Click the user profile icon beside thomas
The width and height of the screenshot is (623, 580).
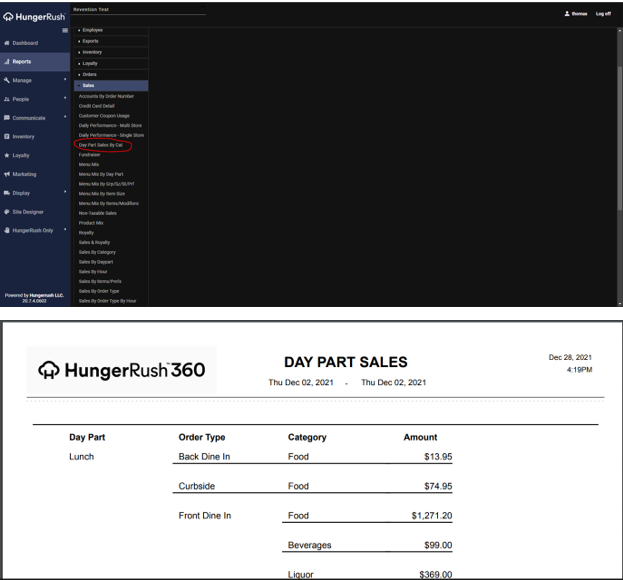click(x=567, y=14)
